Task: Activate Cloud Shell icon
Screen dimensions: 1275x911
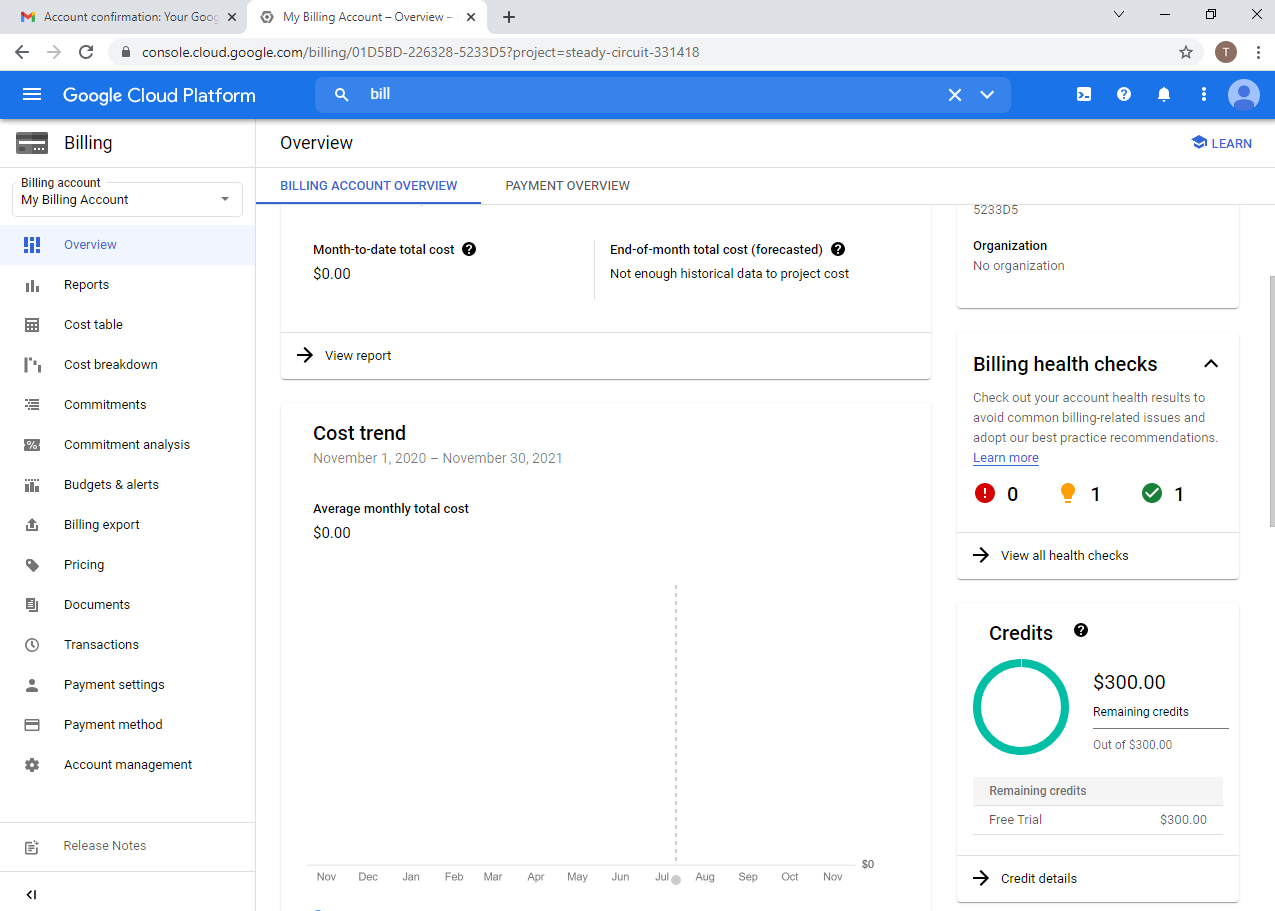Action: 1084,95
